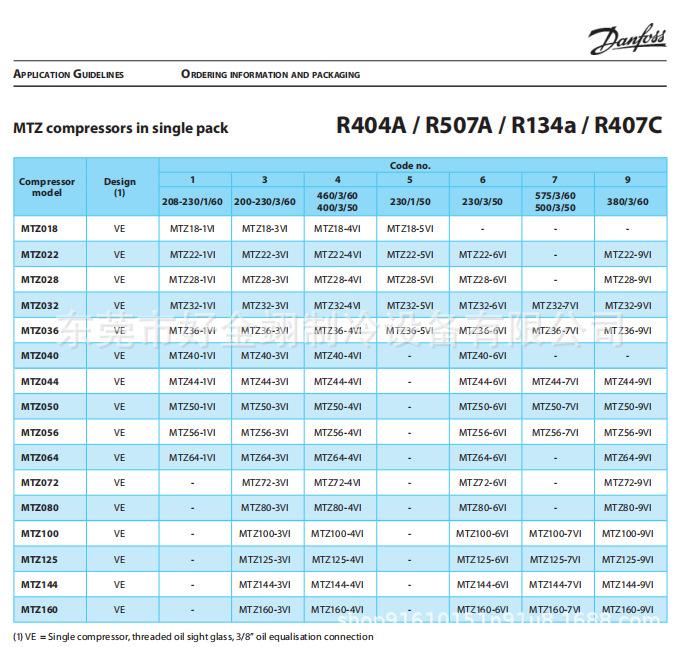Select code cell MTZ44-7VI

point(555,382)
